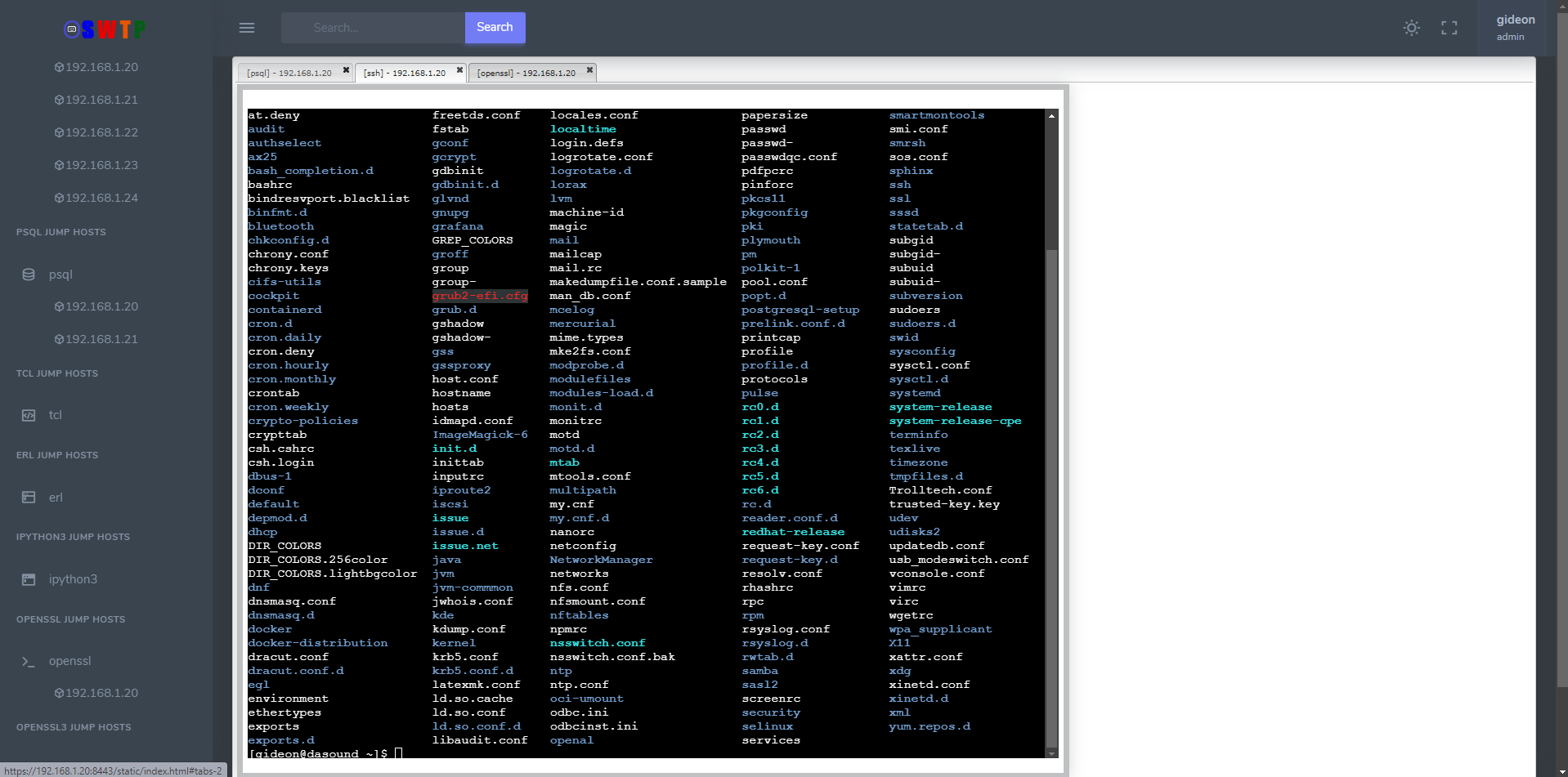
Task: Click the hamburger menu icon
Action: (x=247, y=28)
